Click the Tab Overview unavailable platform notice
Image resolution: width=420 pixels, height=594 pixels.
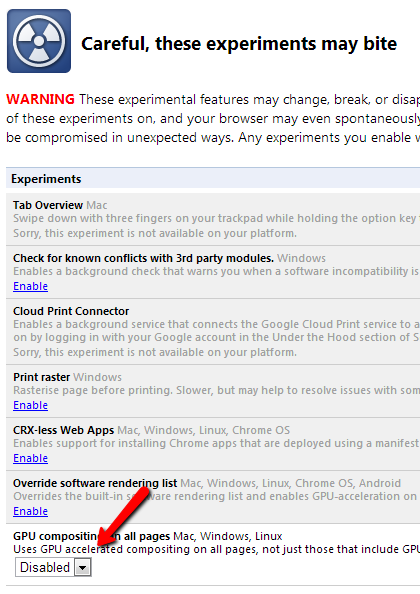pos(155,233)
